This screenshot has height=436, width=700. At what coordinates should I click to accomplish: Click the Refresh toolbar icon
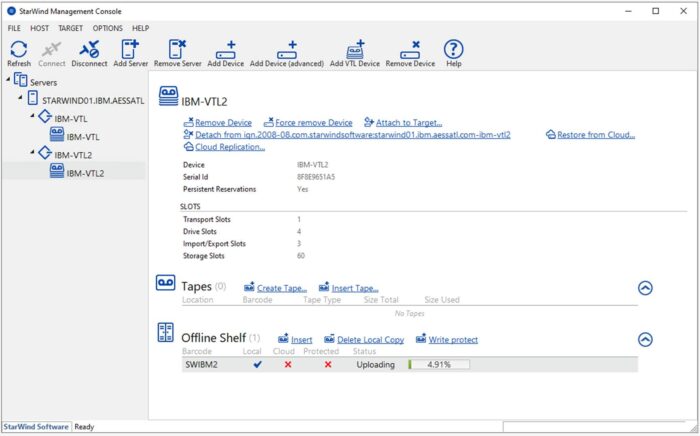tap(19, 49)
